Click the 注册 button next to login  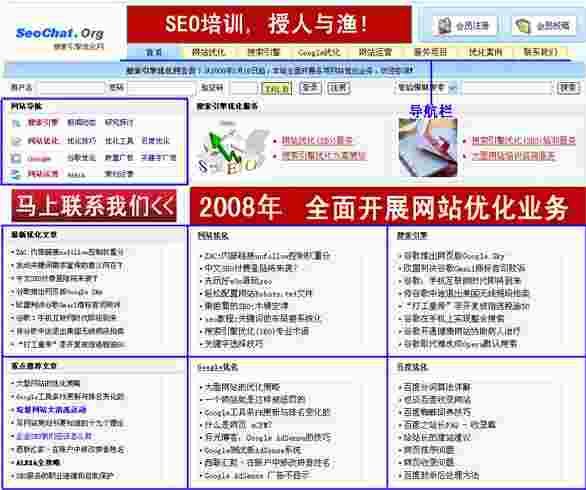pos(339,88)
